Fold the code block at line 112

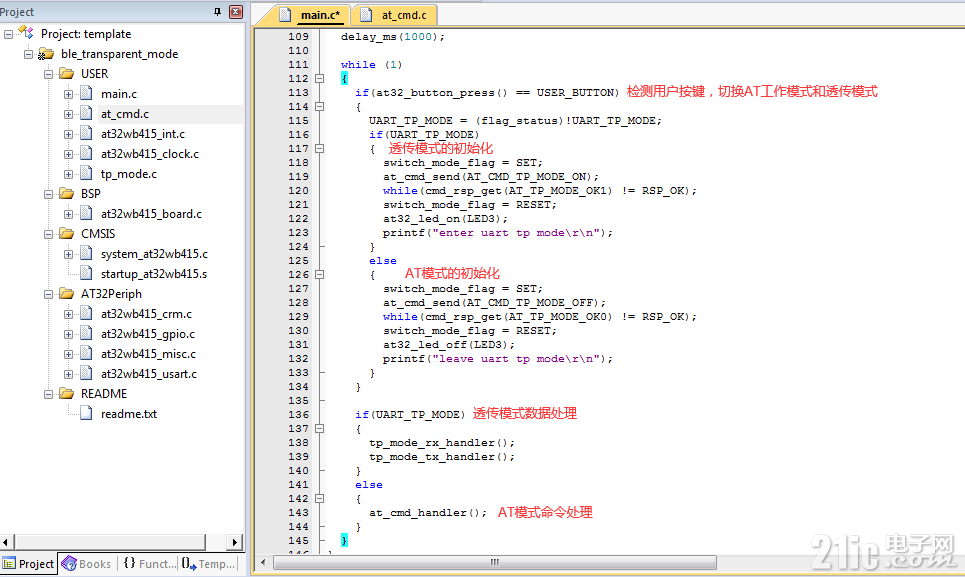[x=319, y=79]
